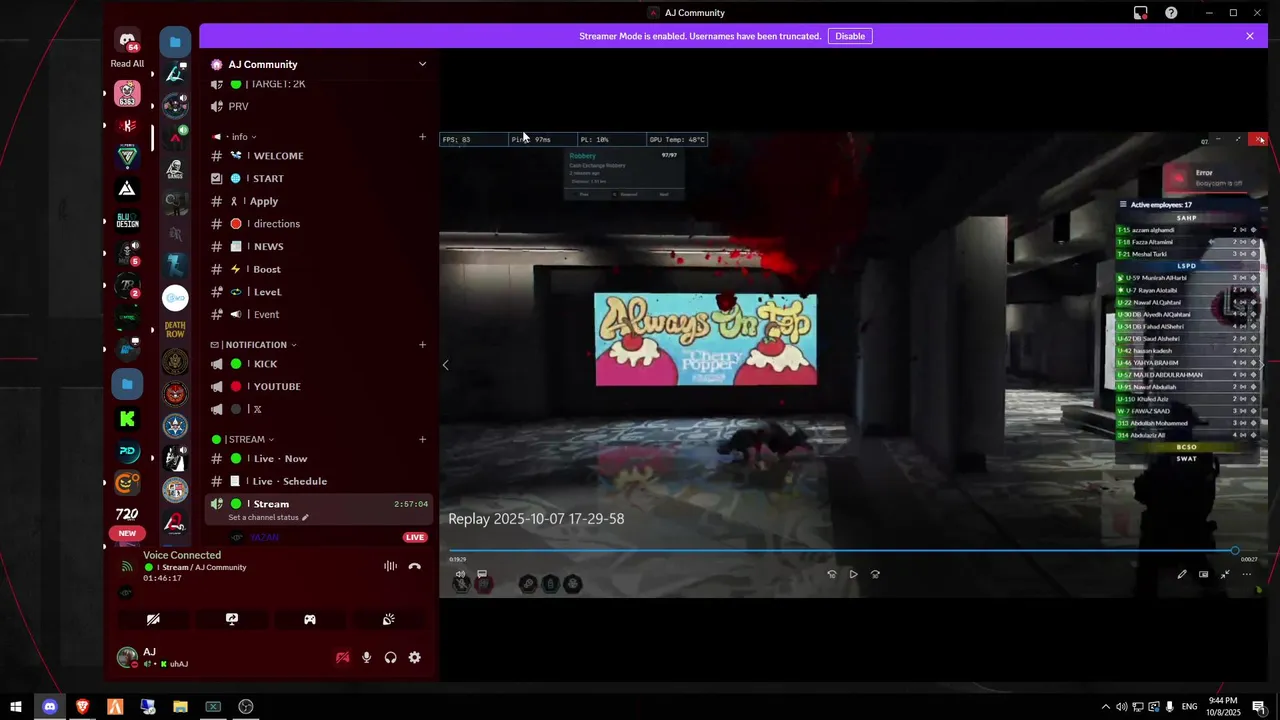Skip back 10 seconds in replay
Image resolution: width=1280 pixels, height=720 pixels.
tap(831, 574)
